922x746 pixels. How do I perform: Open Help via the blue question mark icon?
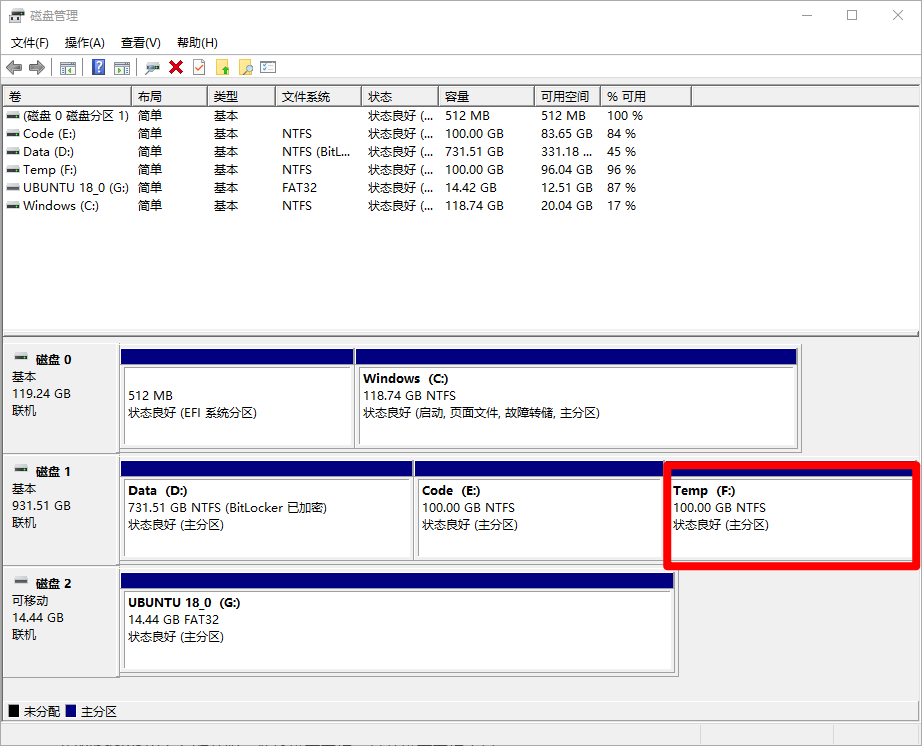coord(98,68)
